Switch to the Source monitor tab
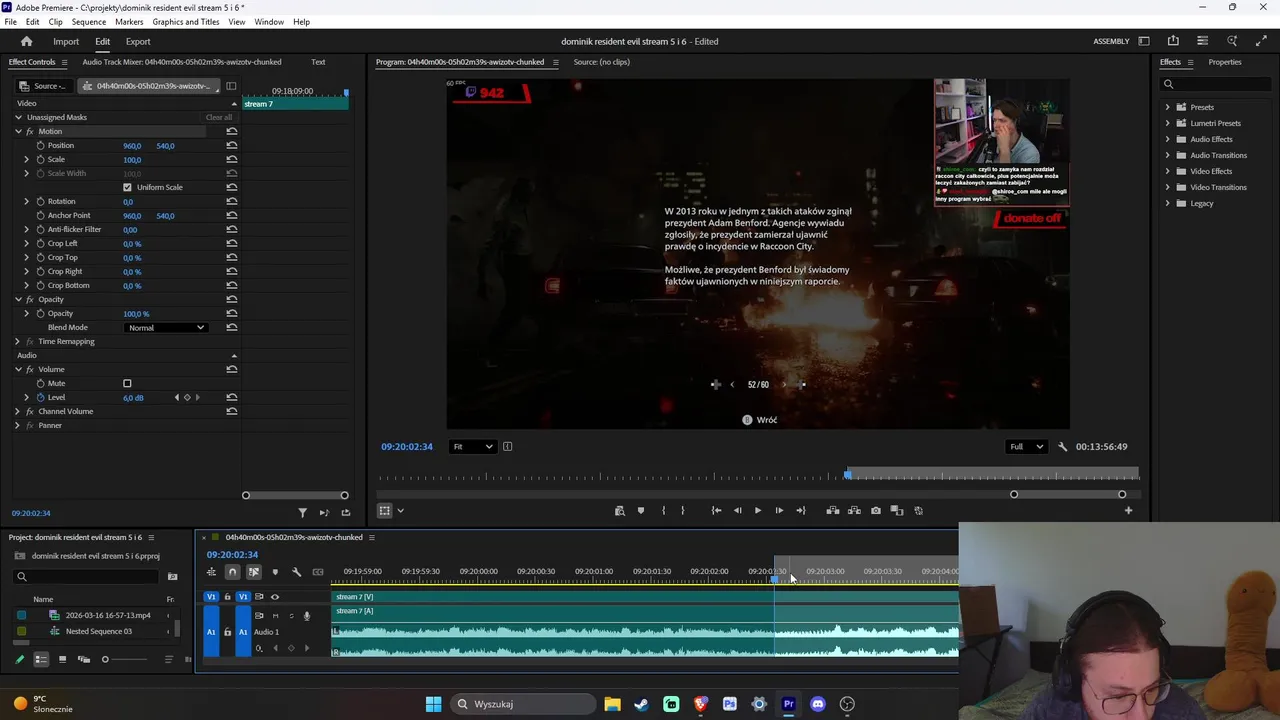 601,62
